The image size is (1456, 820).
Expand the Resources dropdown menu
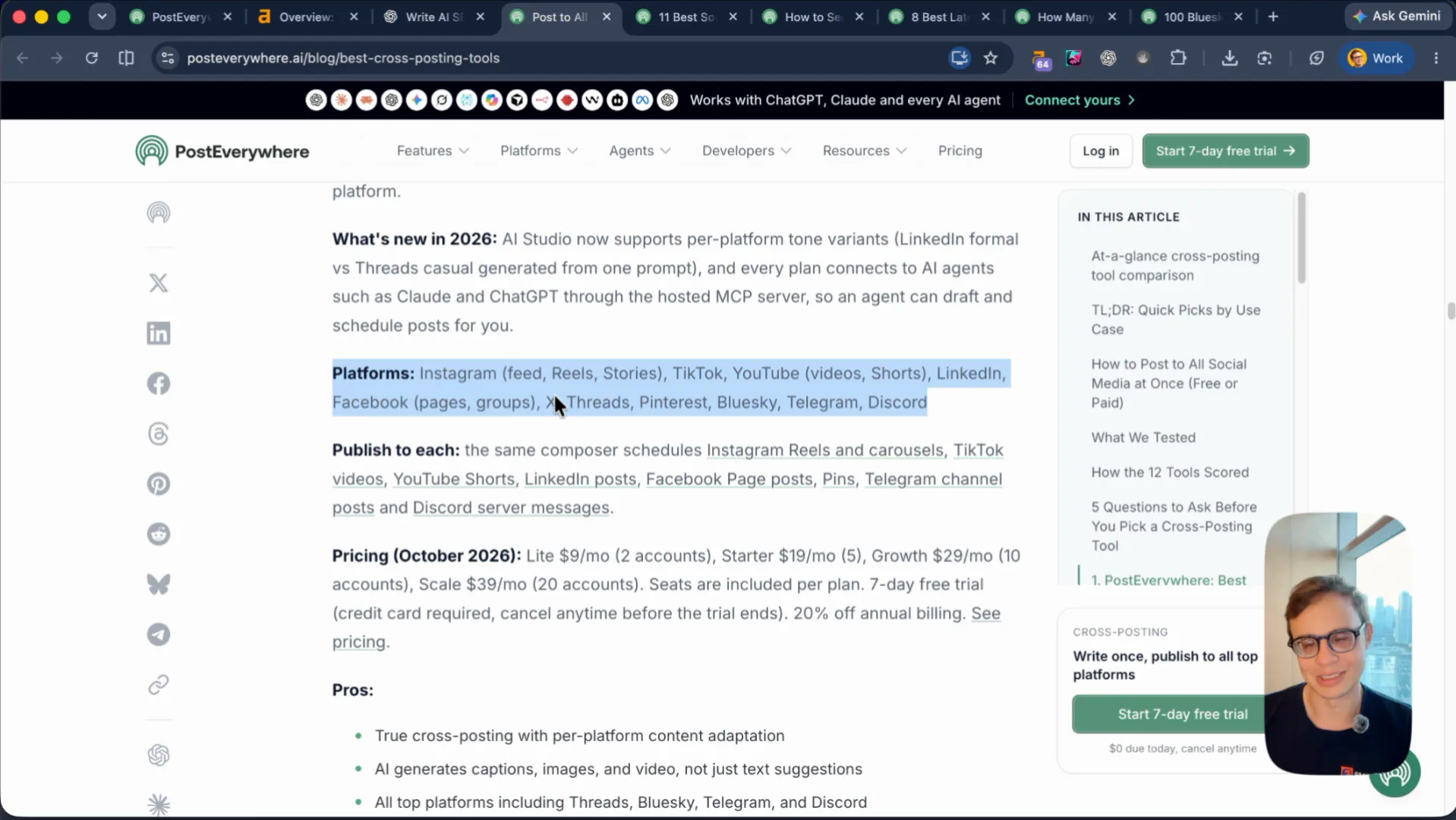(865, 151)
